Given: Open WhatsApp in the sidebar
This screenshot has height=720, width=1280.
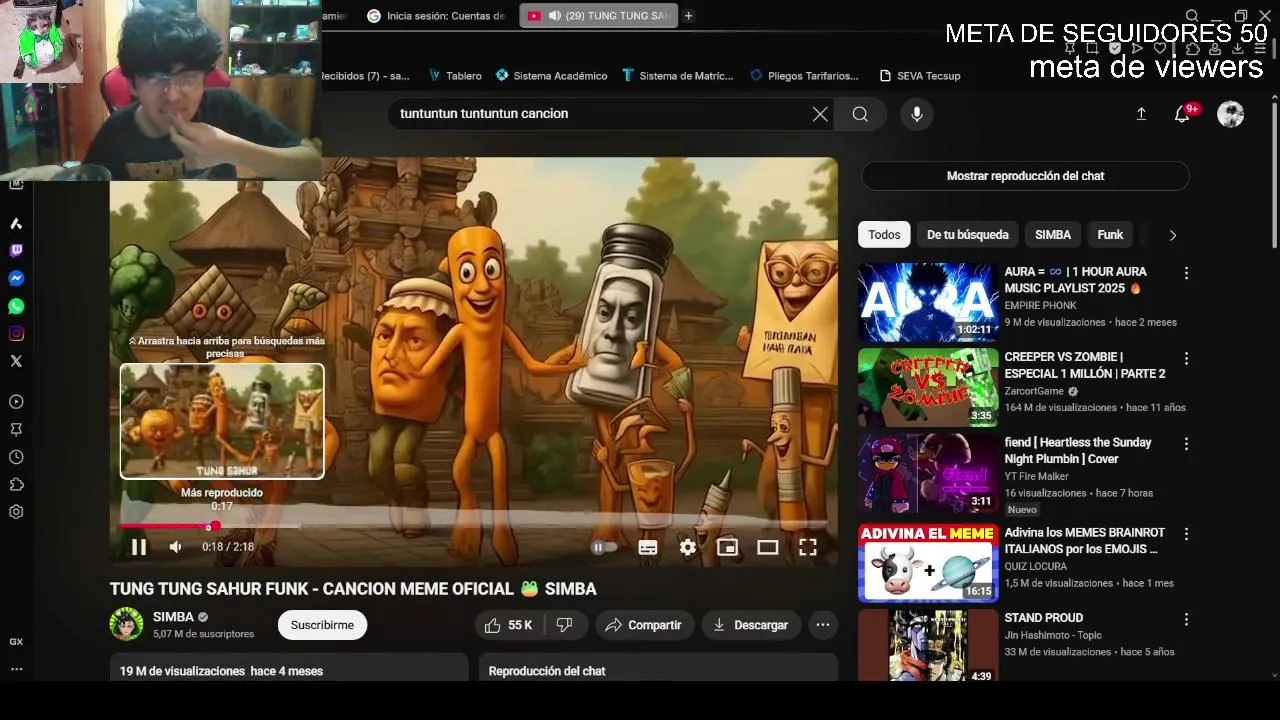Looking at the screenshot, I should tap(16, 306).
